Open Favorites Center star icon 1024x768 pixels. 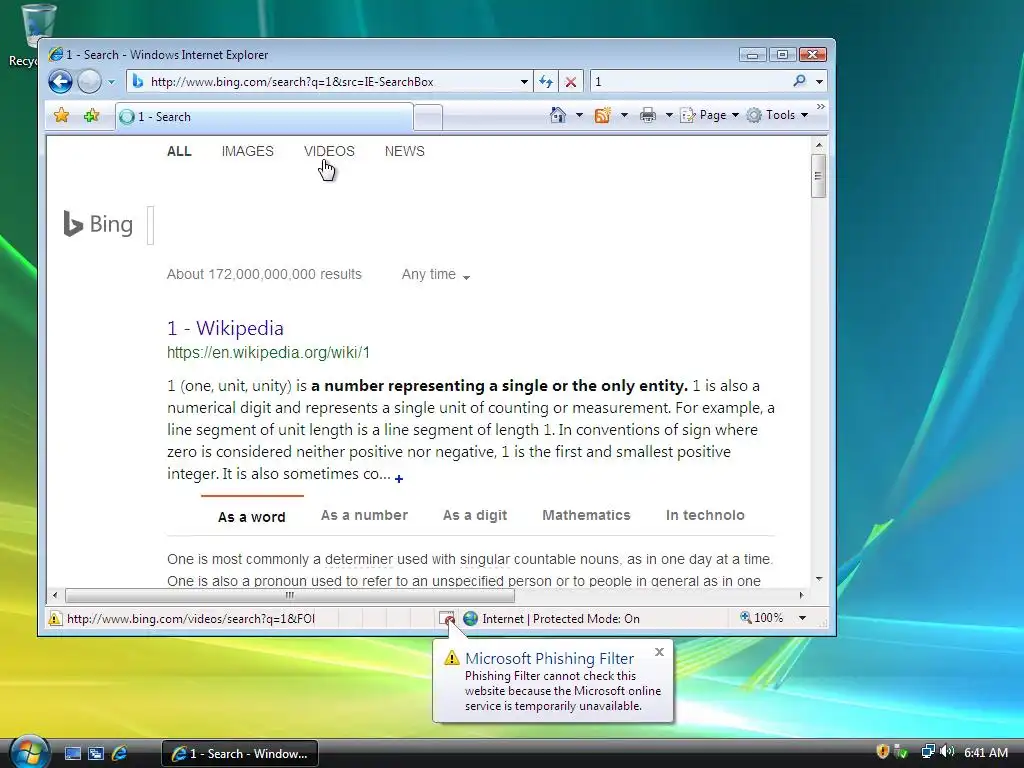click(x=61, y=116)
